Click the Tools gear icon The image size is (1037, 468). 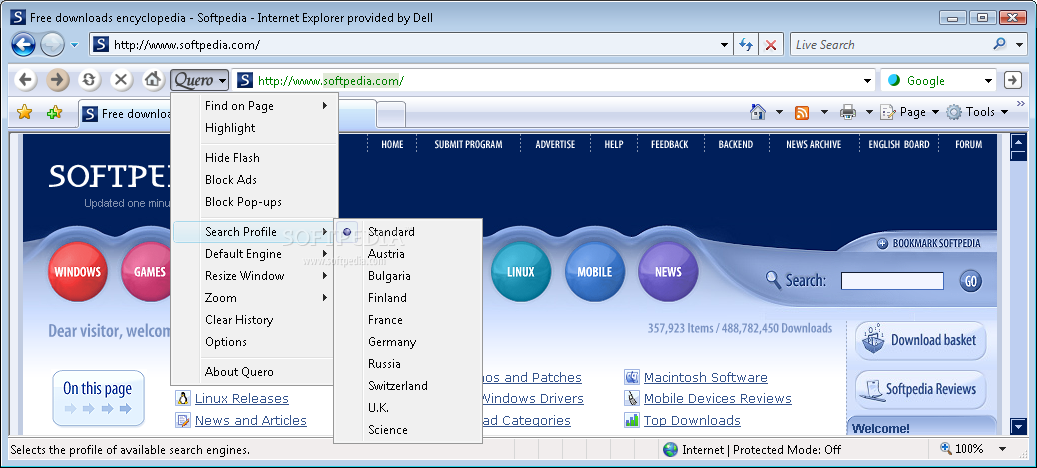click(954, 112)
